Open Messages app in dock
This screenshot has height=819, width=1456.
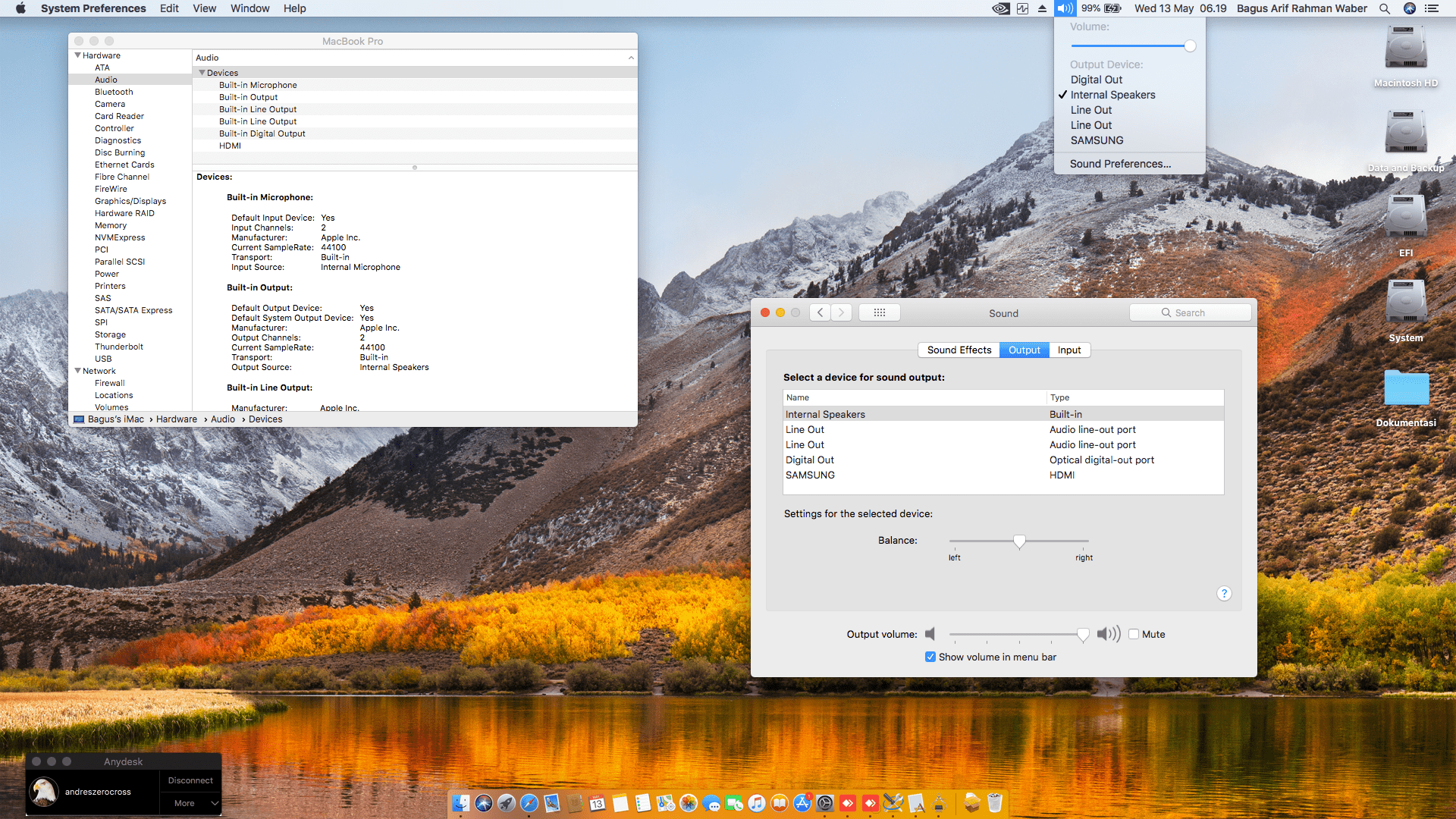point(711,803)
